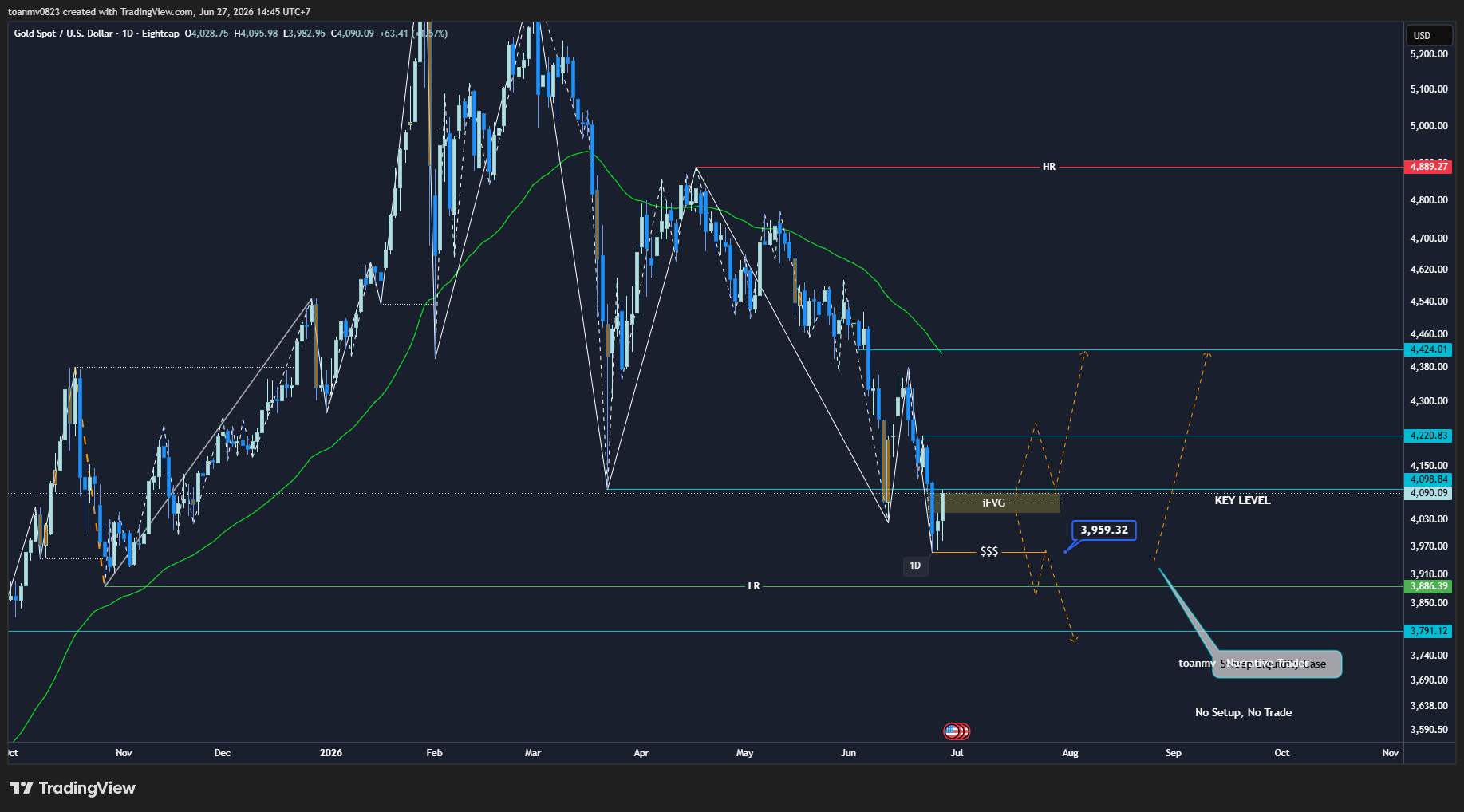Select the 4,424.01 cyan price label
Viewport: 1464px width, 812px height.
(1428, 349)
